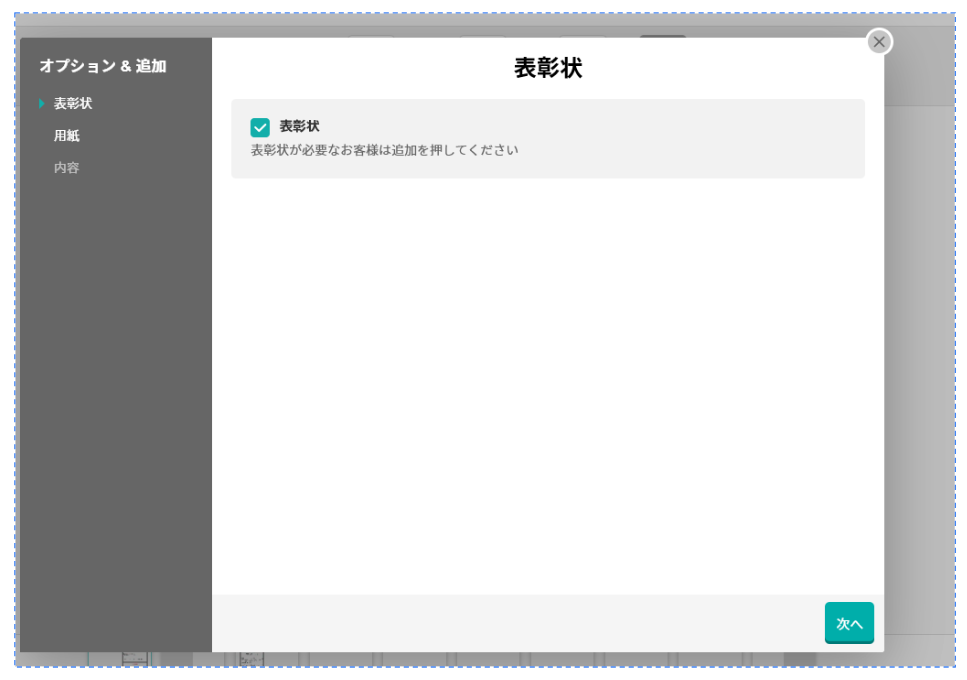Click the empty dark sidebar area below 内容
Image resolution: width=967 pixels, height=680 pixels.
tap(115, 400)
